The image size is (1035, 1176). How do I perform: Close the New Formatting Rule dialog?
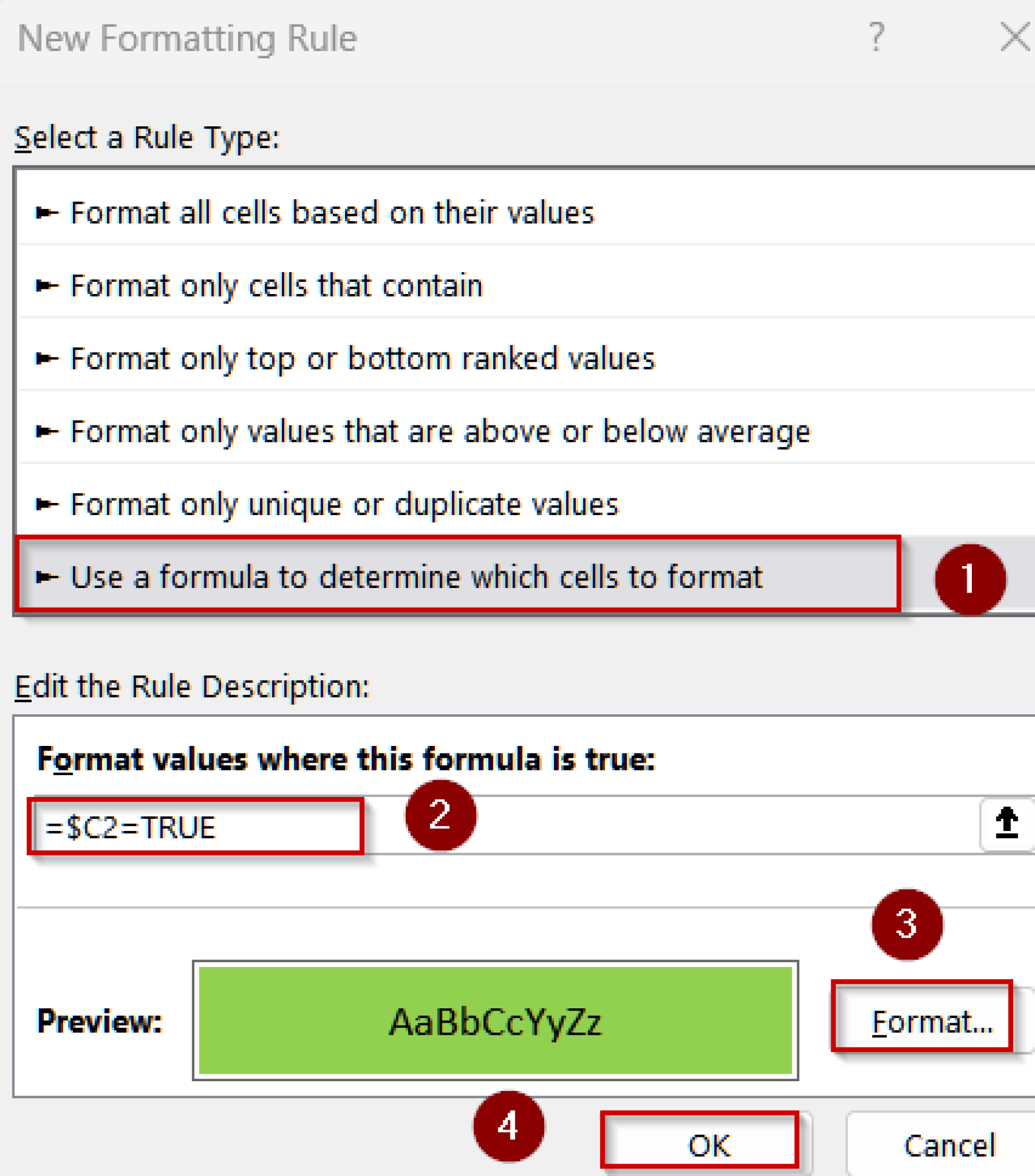point(1015,37)
